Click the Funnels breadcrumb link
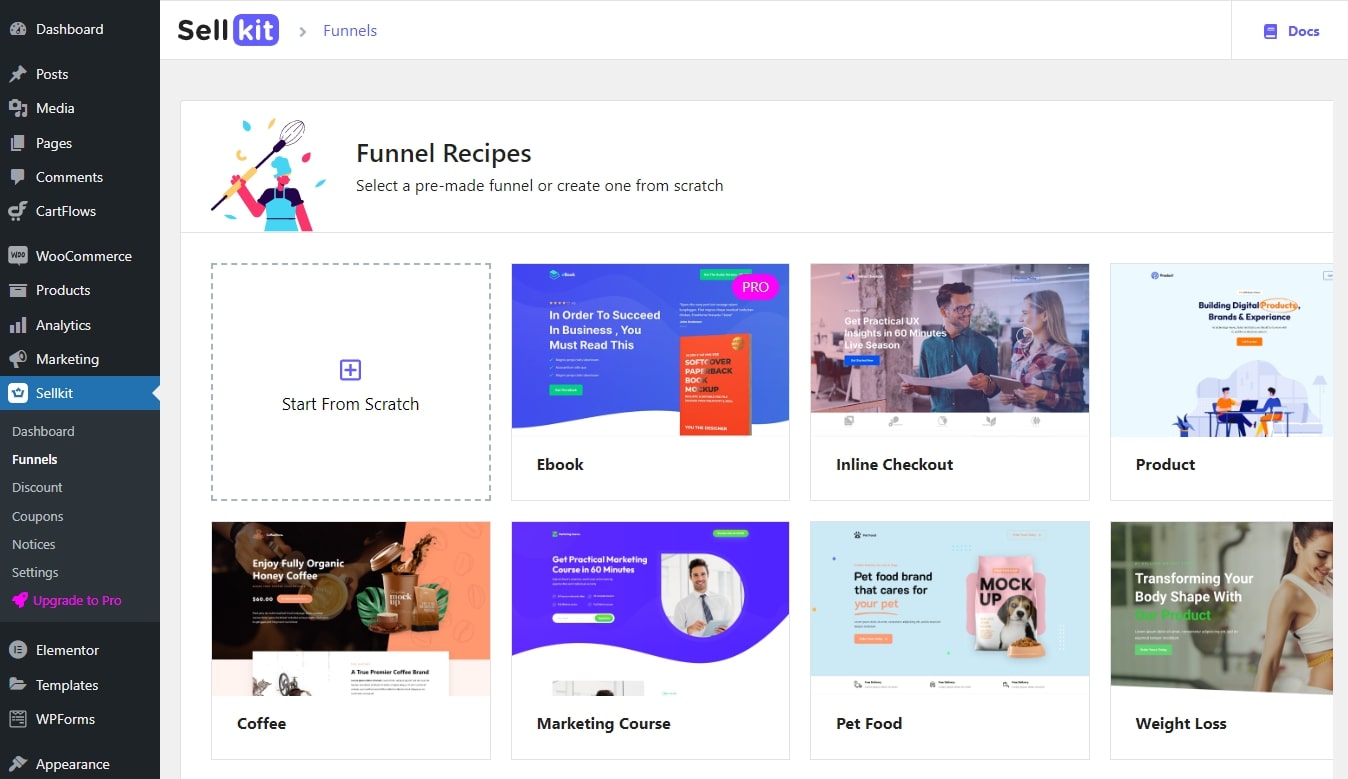This screenshot has height=779, width=1348. (350, 31)
